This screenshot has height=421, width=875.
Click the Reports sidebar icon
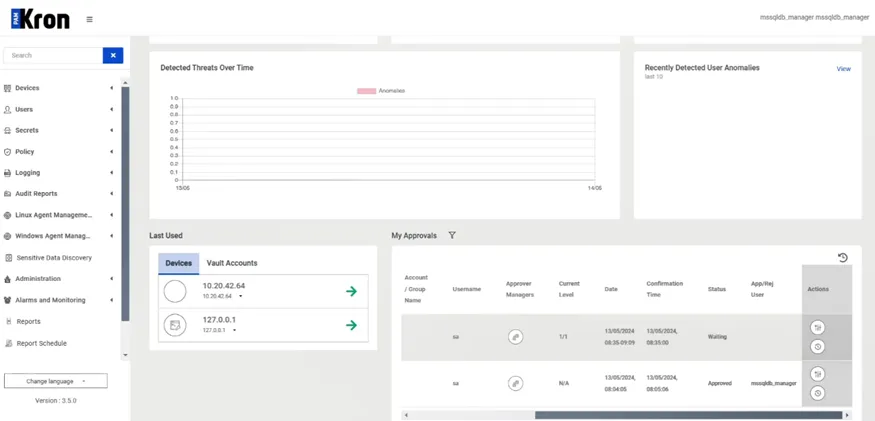coord(8,322)
